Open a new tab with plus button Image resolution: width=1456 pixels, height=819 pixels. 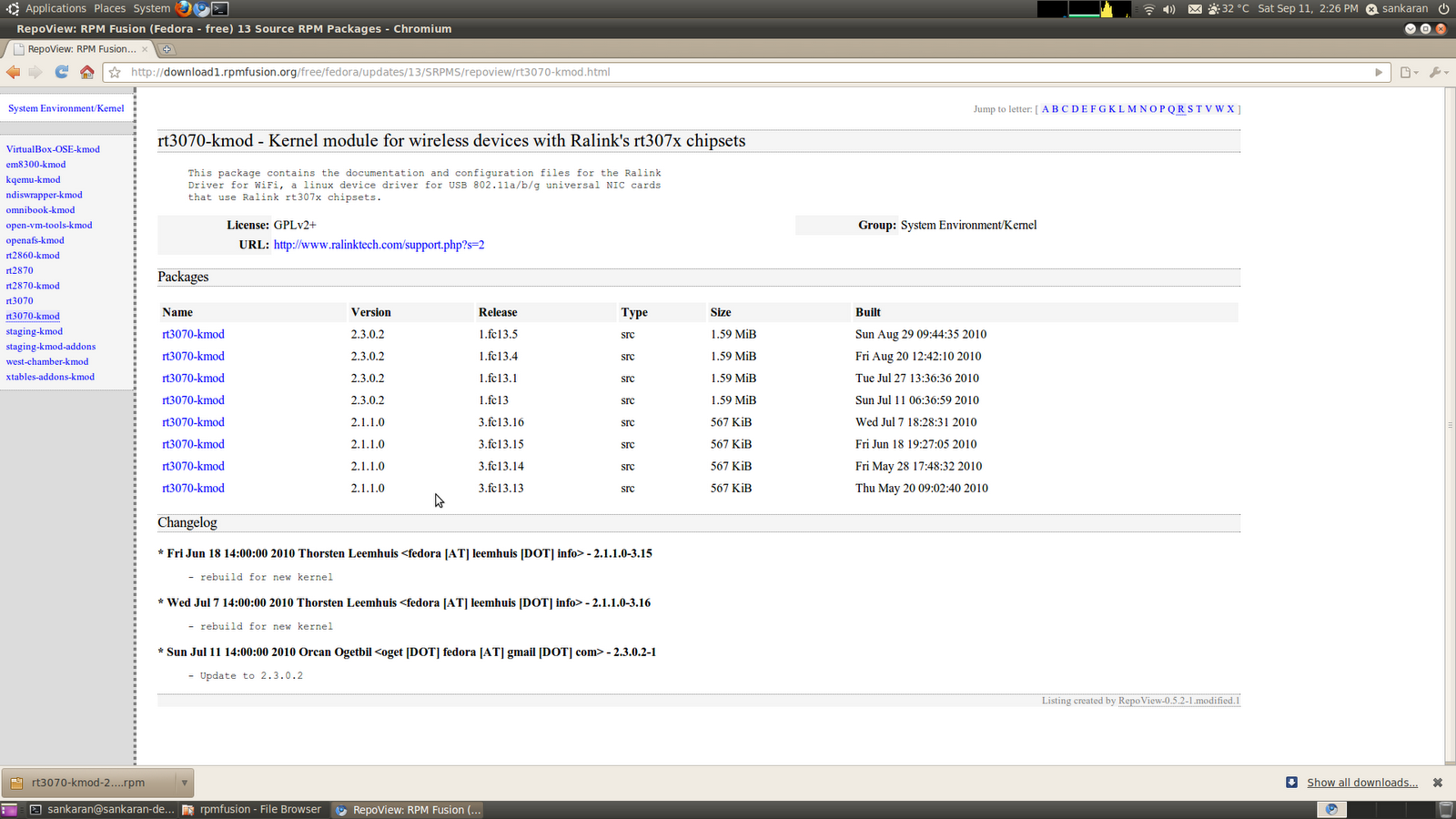pos(167,49)
